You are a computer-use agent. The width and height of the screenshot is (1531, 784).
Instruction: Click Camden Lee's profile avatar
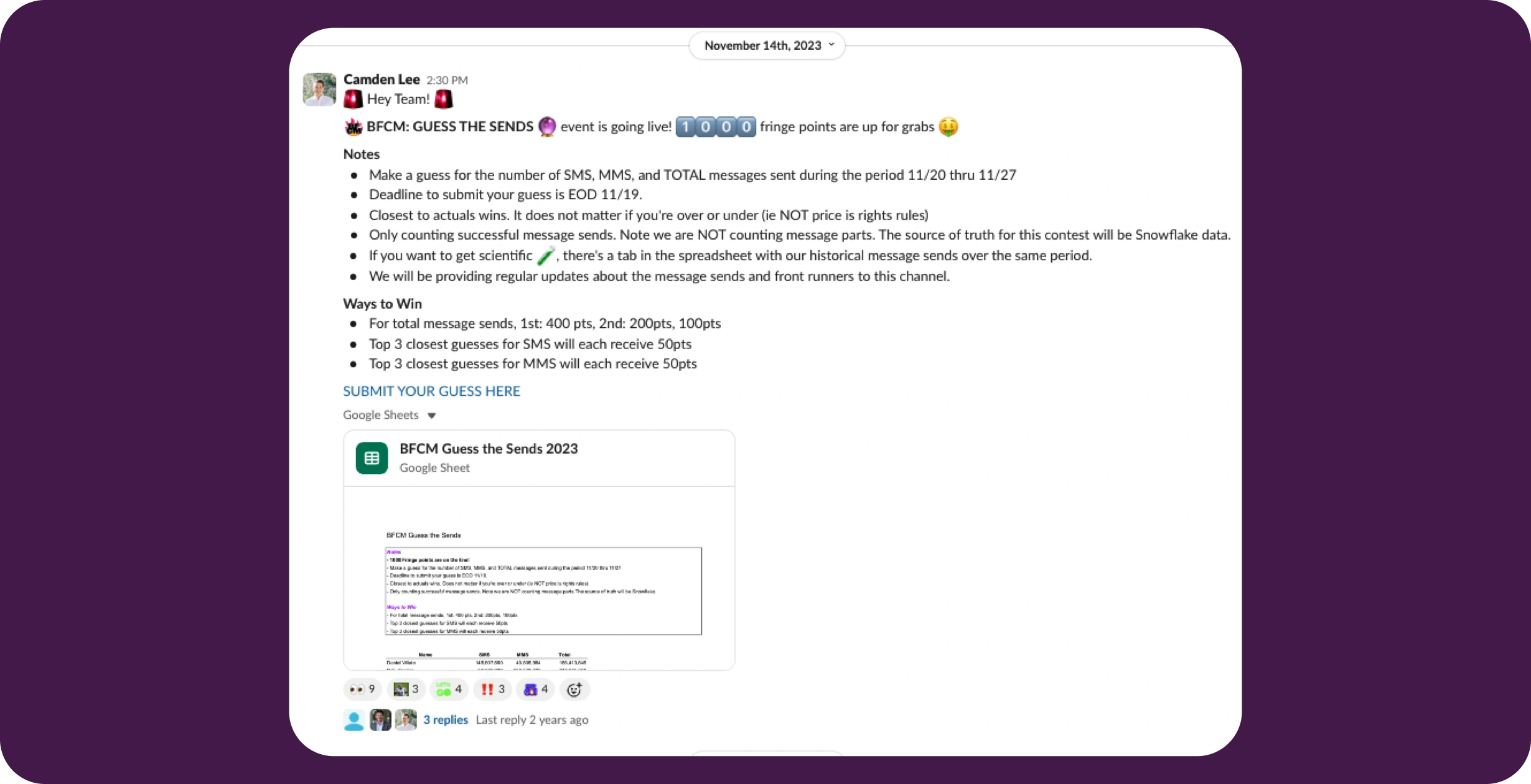click(319, 89)
